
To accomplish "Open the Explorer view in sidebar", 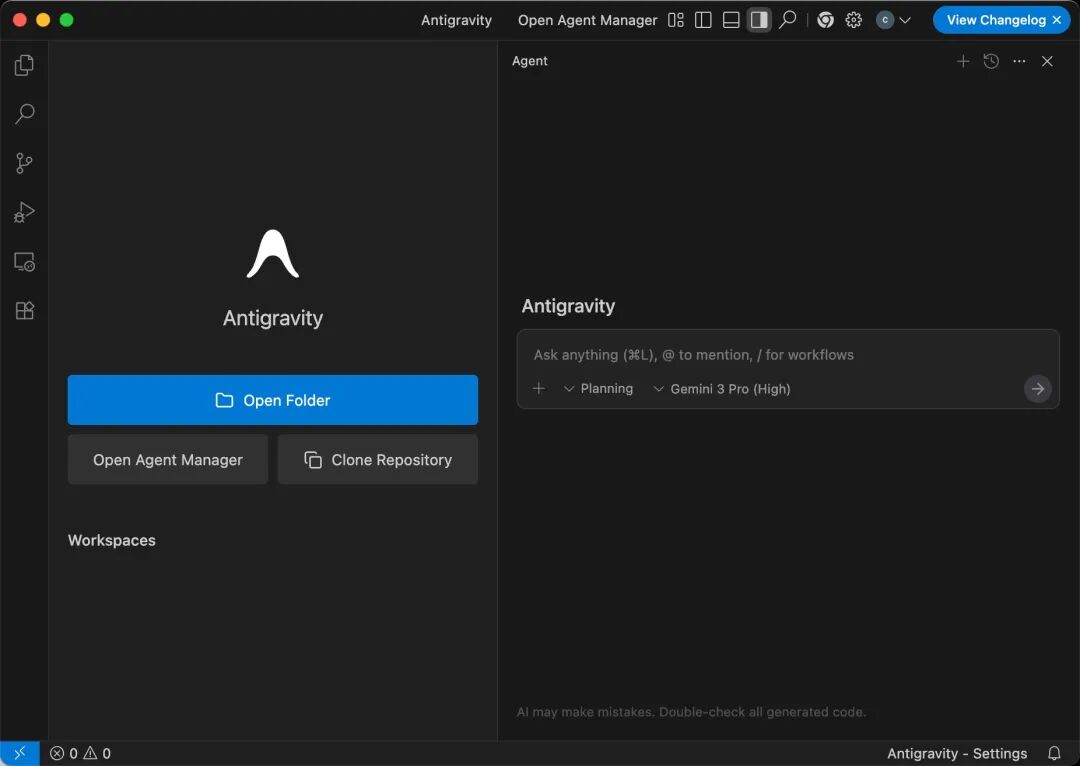I will (24, 66).
